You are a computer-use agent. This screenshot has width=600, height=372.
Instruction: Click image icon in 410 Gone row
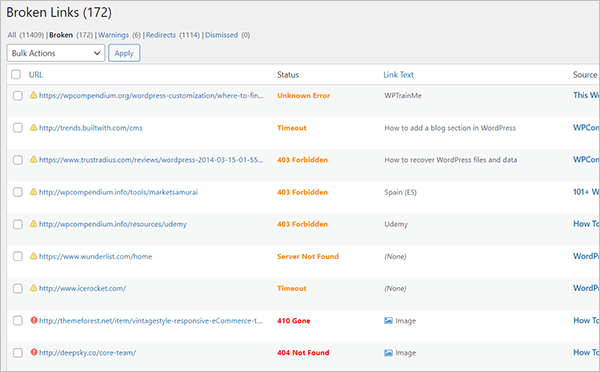point(388,321)
